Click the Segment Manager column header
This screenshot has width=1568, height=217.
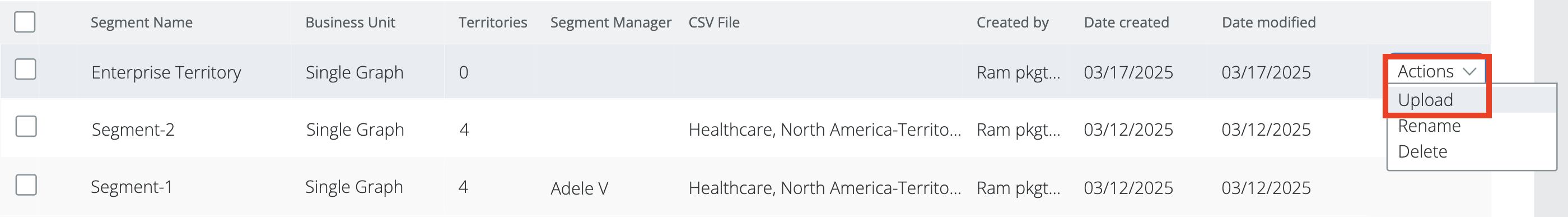pyautogui.click(x=610, y=22)
